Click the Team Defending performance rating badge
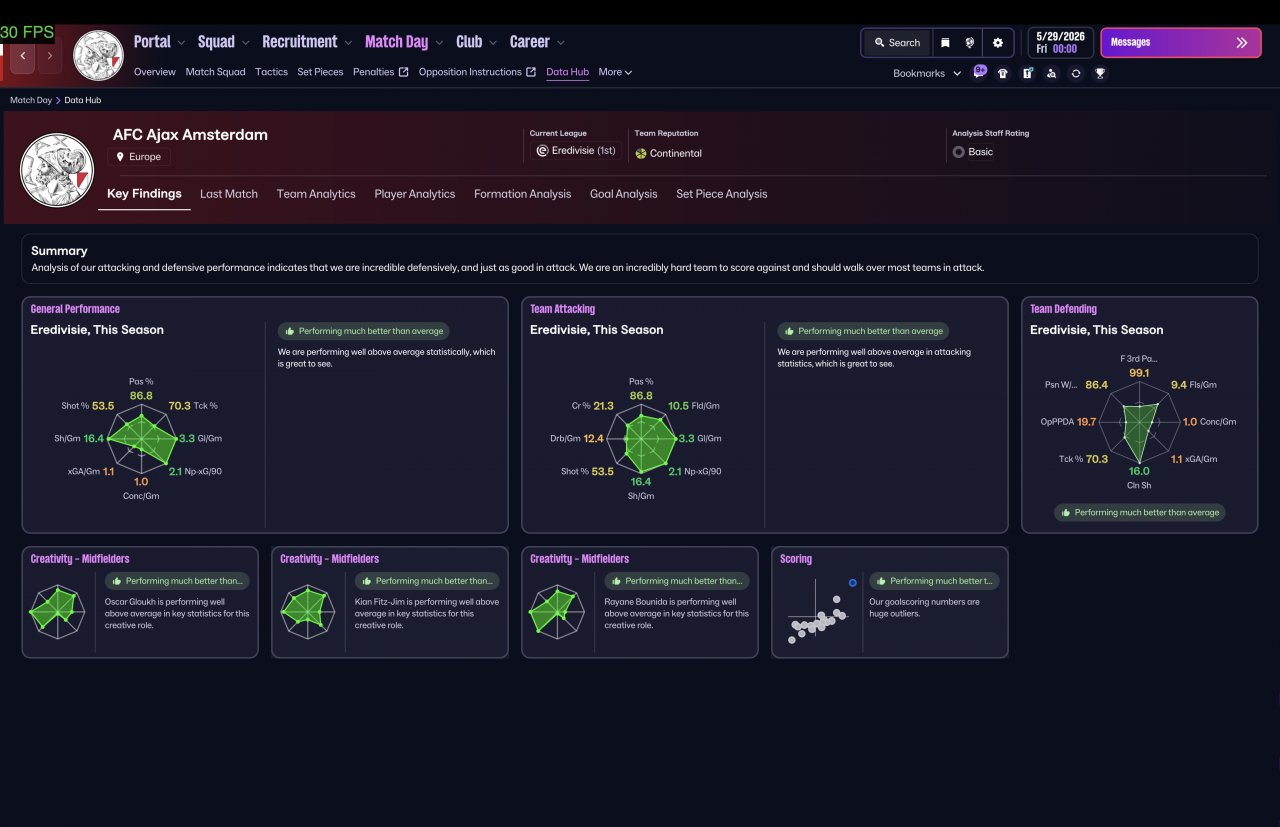Screen dimensions: 1280x827 [1140, 512]
